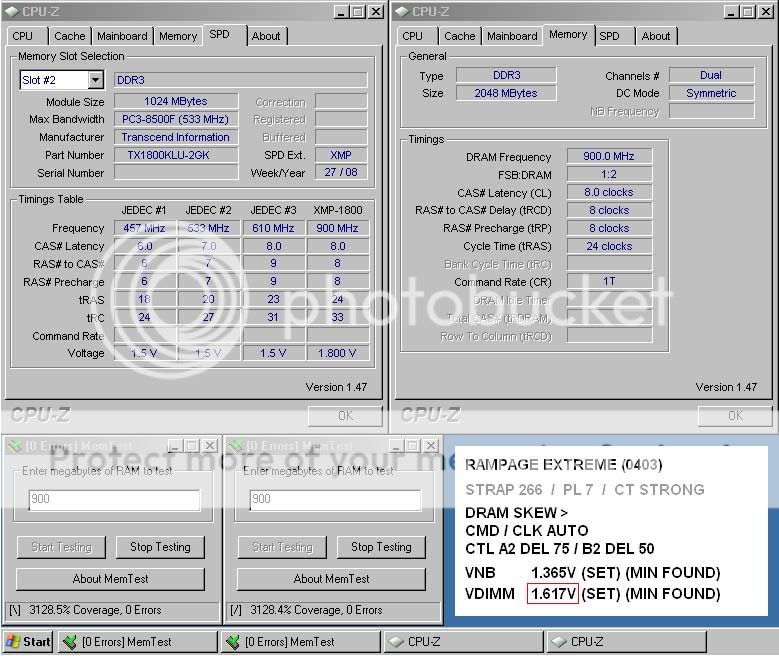Click CPU-Z title bar icon in right window

click(402, 11)
